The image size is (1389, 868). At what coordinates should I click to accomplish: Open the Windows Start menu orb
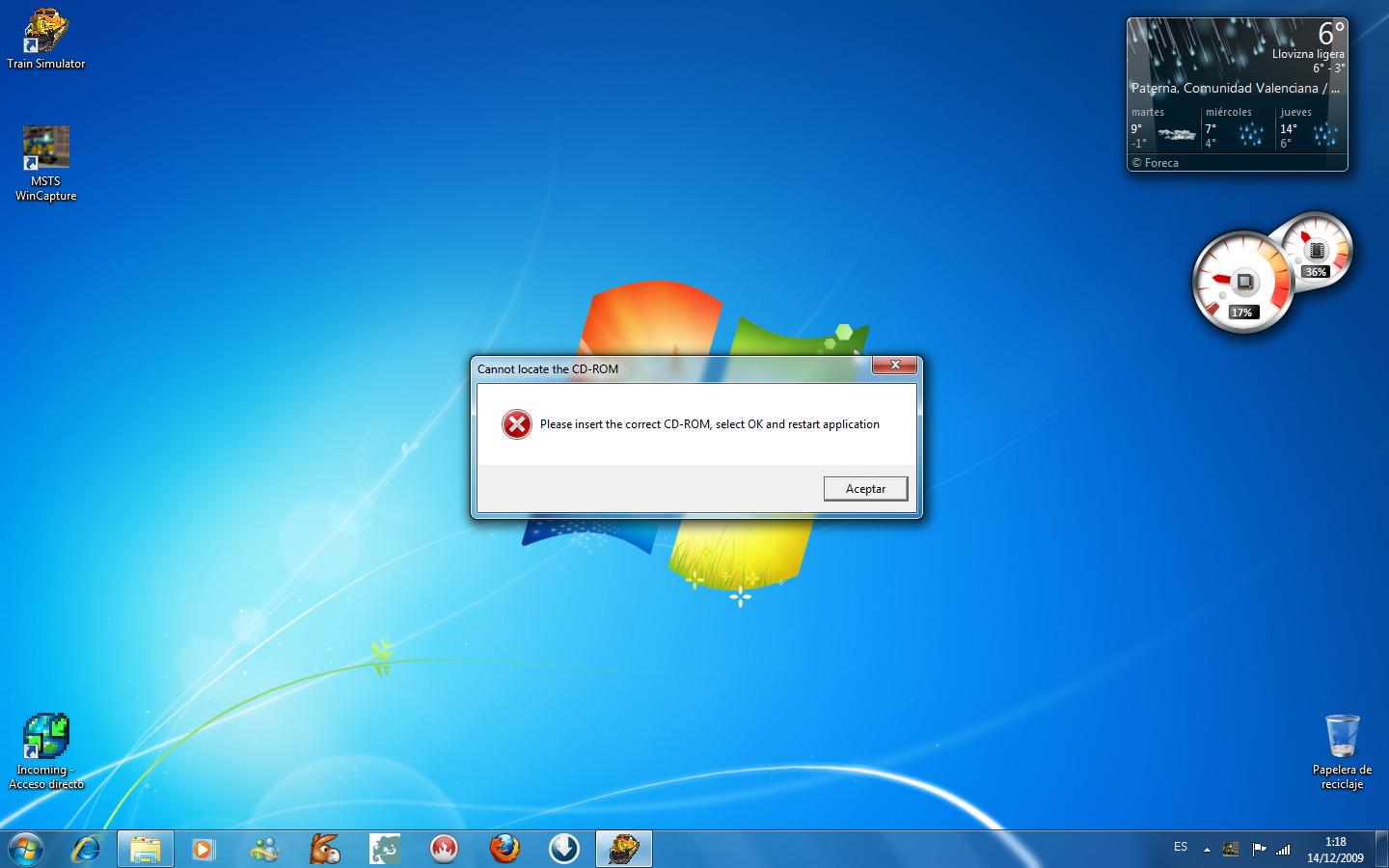[27, 849]
